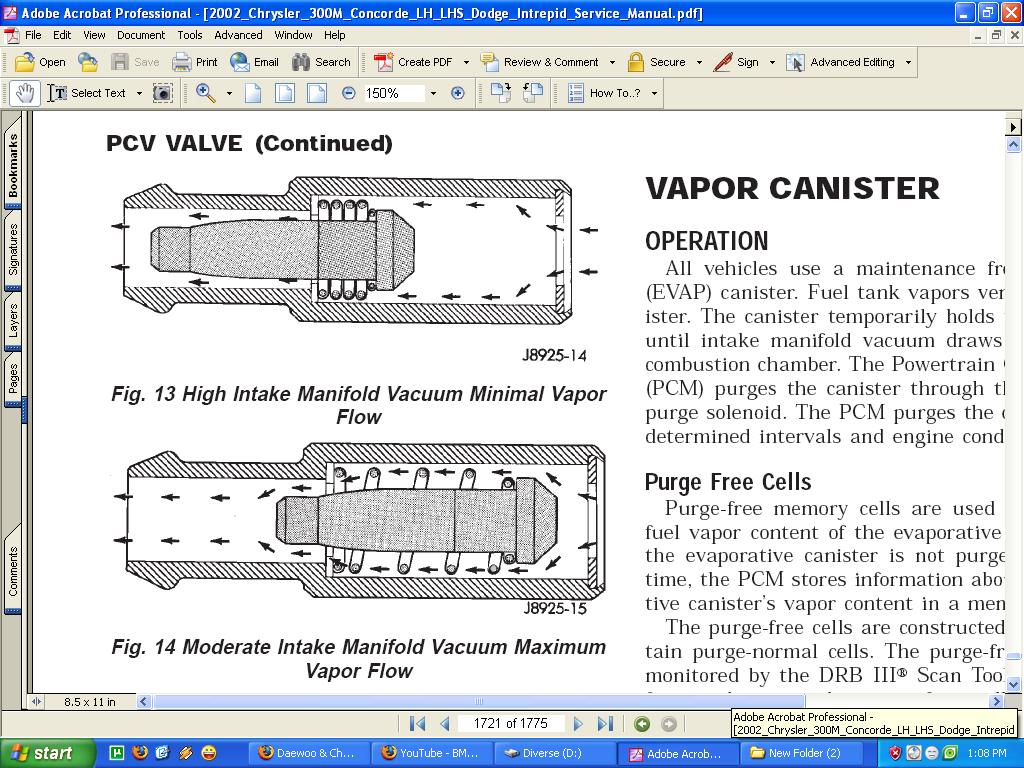1024x768 pixels.
Task: Click the zoom out minus button
Action: click(348, 93)
